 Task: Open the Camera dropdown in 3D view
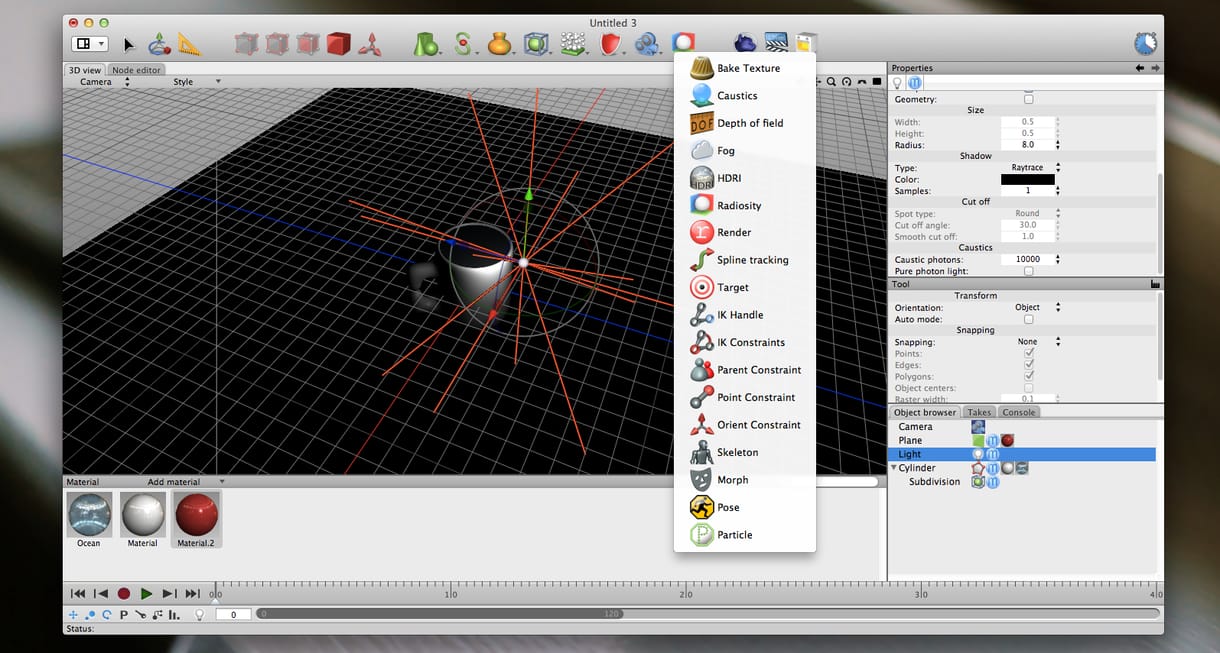tap(103, 82)
